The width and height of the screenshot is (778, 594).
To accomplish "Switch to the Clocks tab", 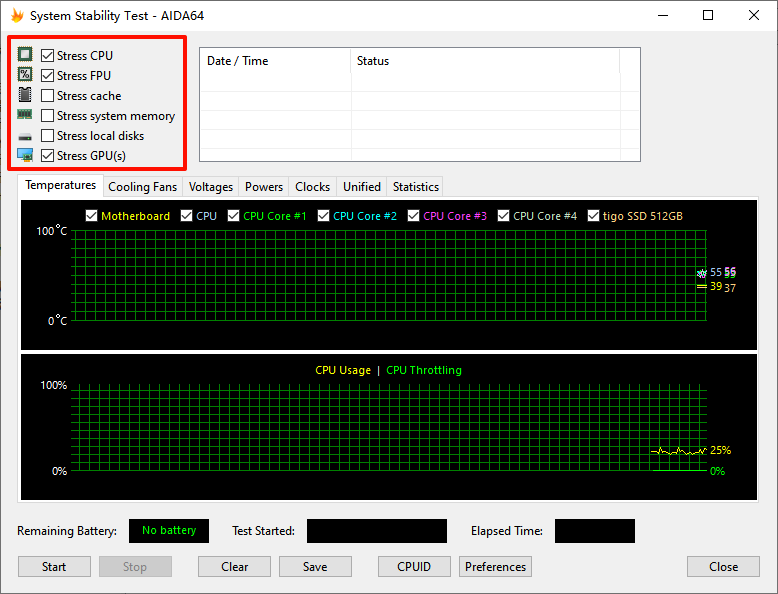I will 312,187.
